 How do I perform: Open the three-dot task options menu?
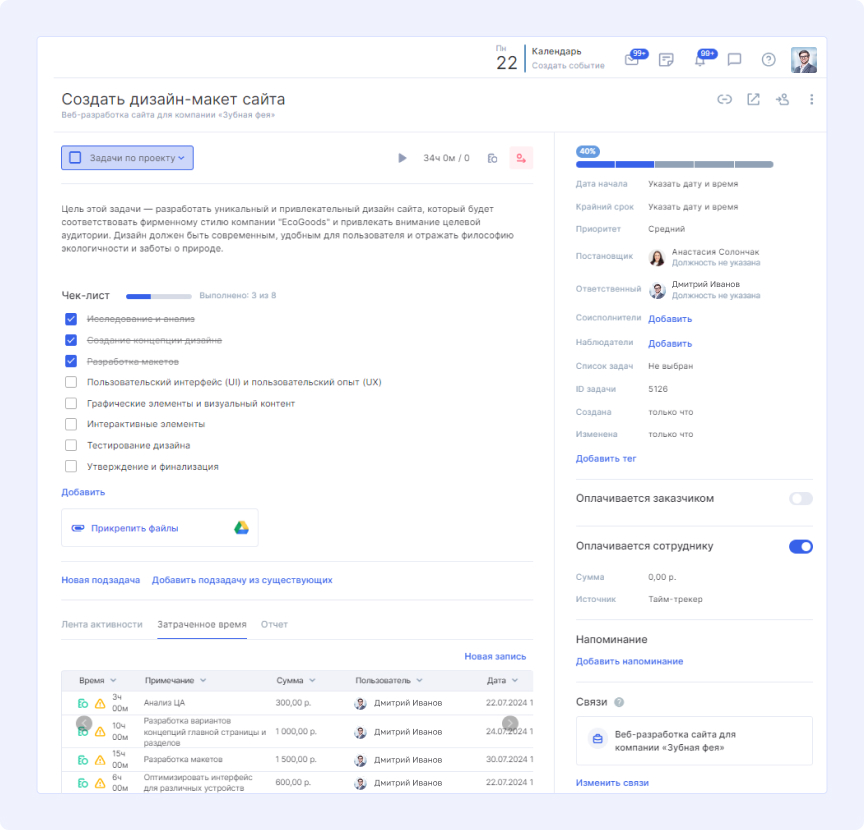coord(811,99)
